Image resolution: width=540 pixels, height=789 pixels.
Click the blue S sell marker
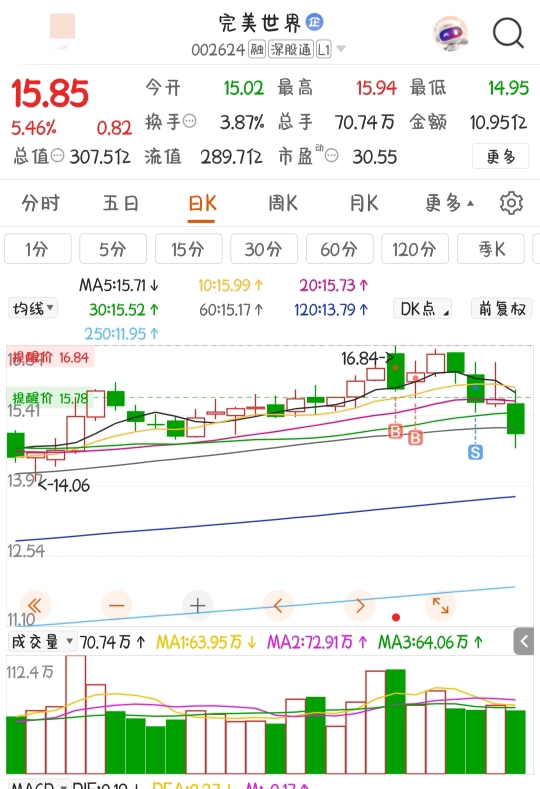(x=475, y=452)
